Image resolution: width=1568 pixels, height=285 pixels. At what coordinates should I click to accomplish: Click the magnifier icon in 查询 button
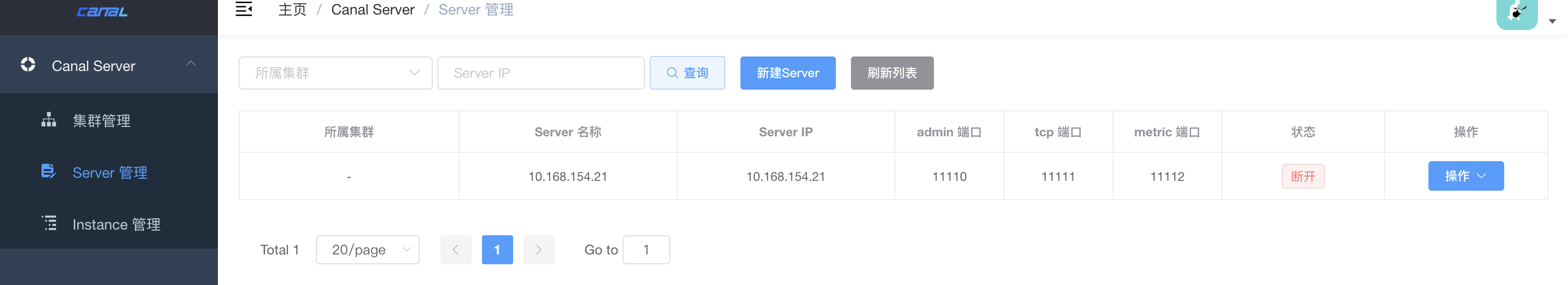coord(672,73)
